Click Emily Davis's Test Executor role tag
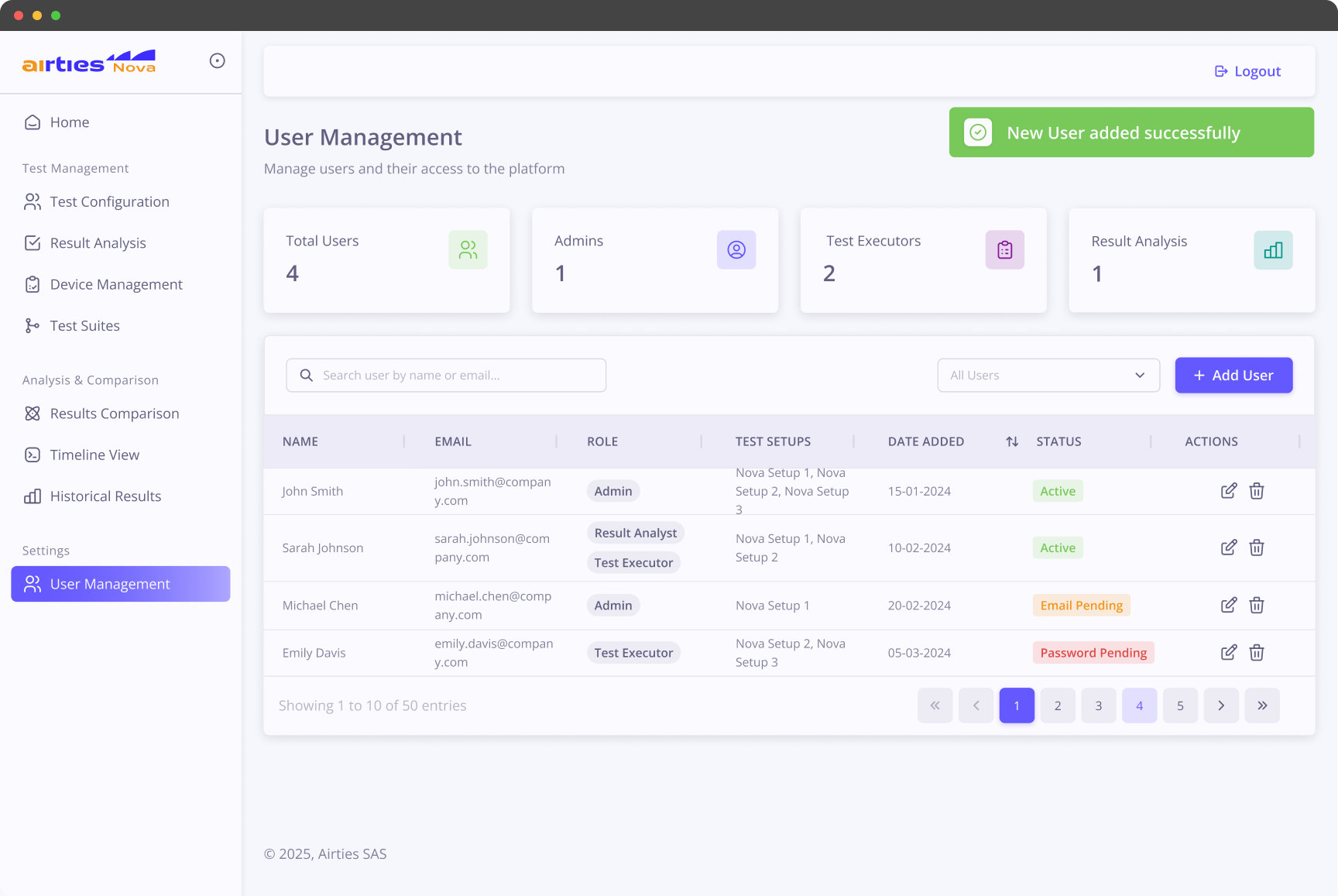The width and height of the screenshot is (1338, 896). pyautogui.click(x=633, y=653)
